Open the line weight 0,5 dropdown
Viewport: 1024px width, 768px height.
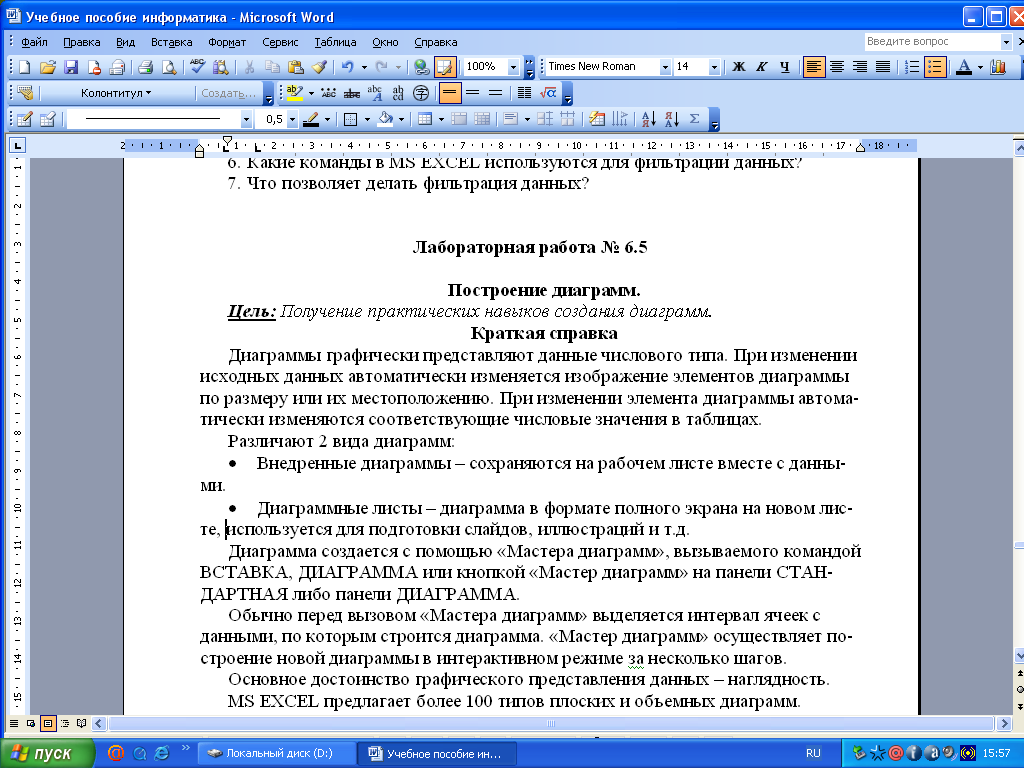point(292,119)
